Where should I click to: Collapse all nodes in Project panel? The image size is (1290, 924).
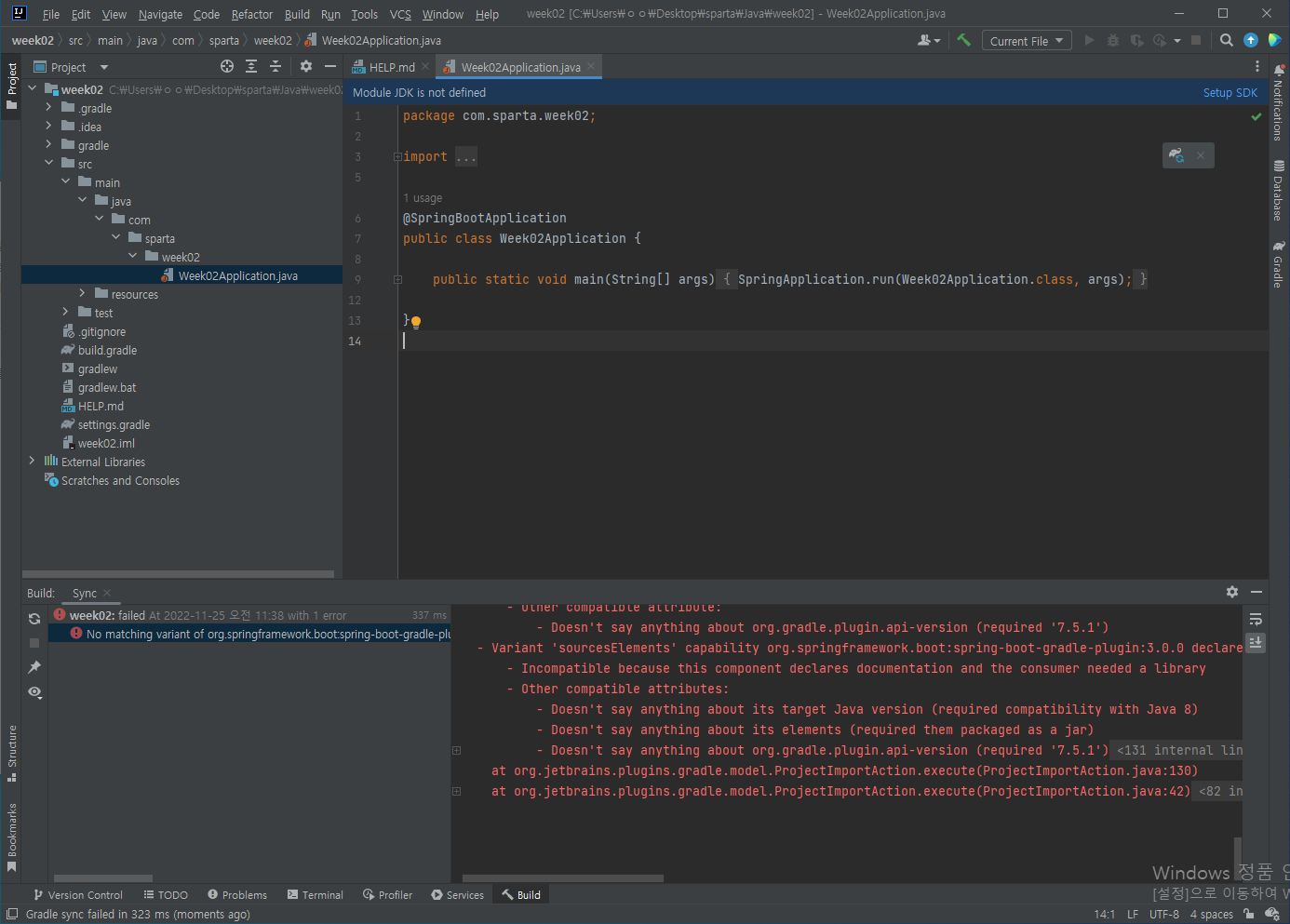click(x=275, y=66)
